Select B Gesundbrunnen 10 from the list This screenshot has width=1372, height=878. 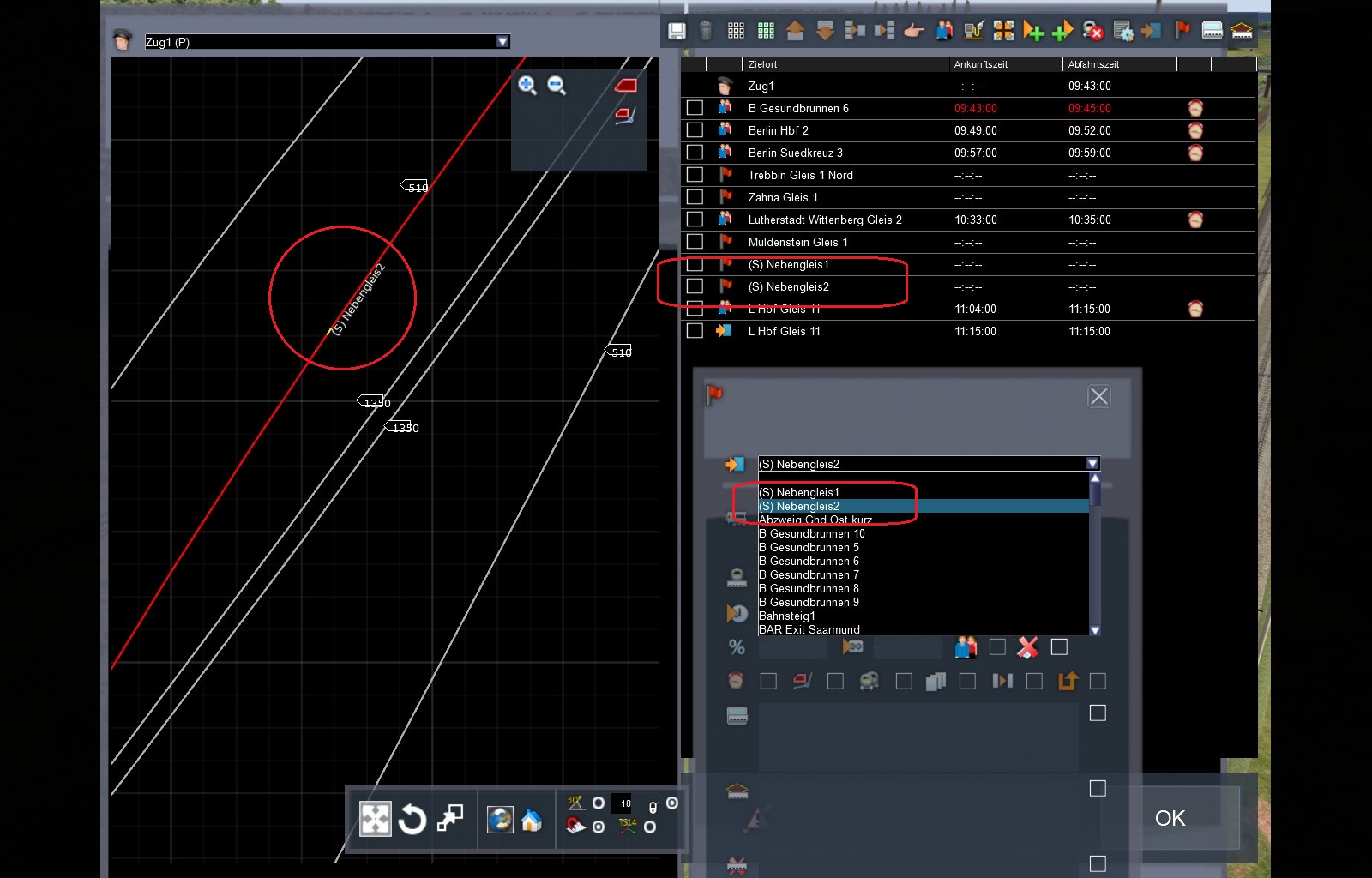click(x=811, y=533)
